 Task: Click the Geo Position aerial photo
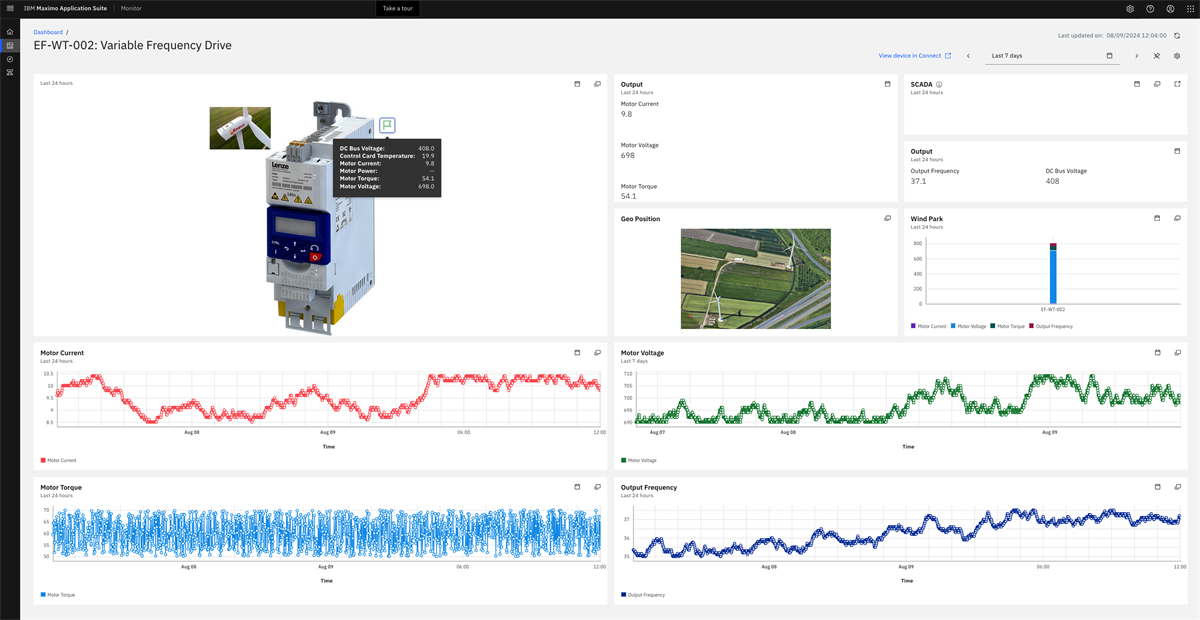tap(755, 278)
